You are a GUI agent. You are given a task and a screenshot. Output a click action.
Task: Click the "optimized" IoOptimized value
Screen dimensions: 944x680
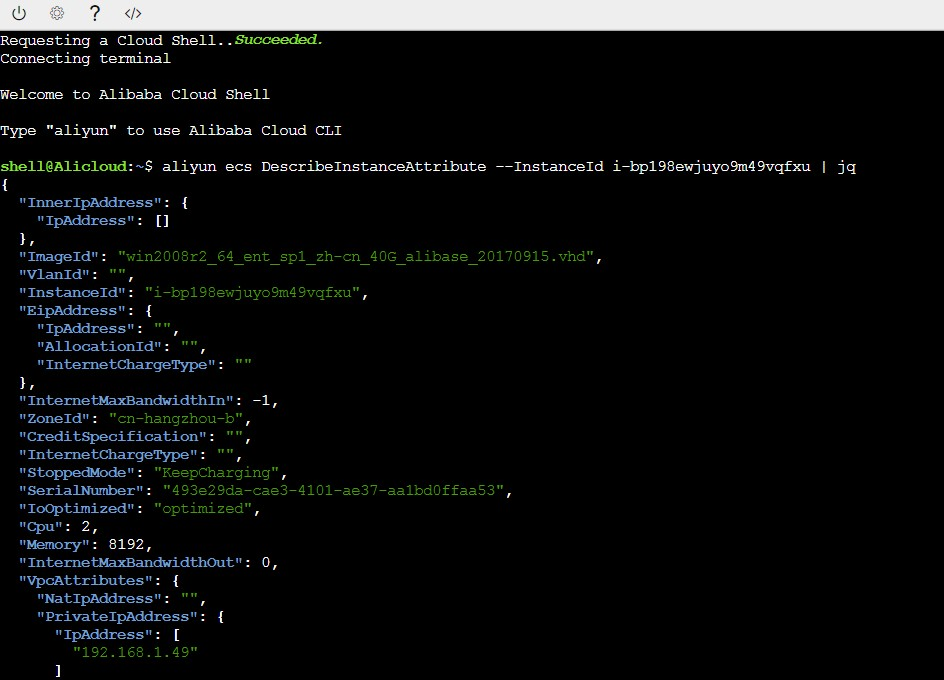coord(203,508)
